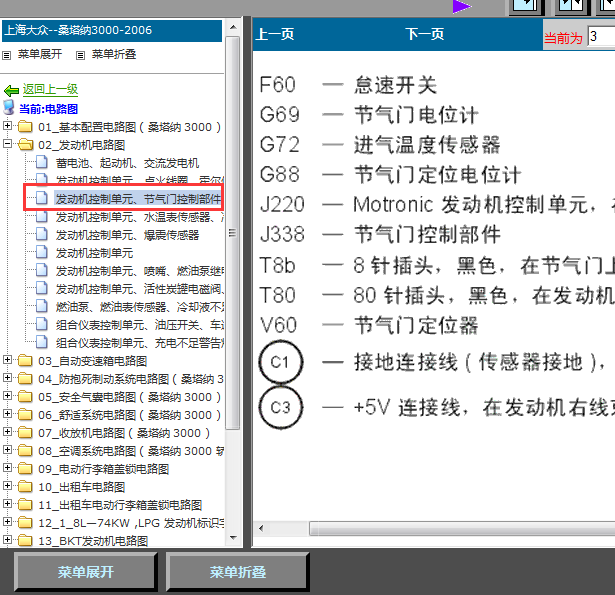Click the computer icon beside 当前:电路图
This screenshot has height=595, width=615.
pos(9,107)
